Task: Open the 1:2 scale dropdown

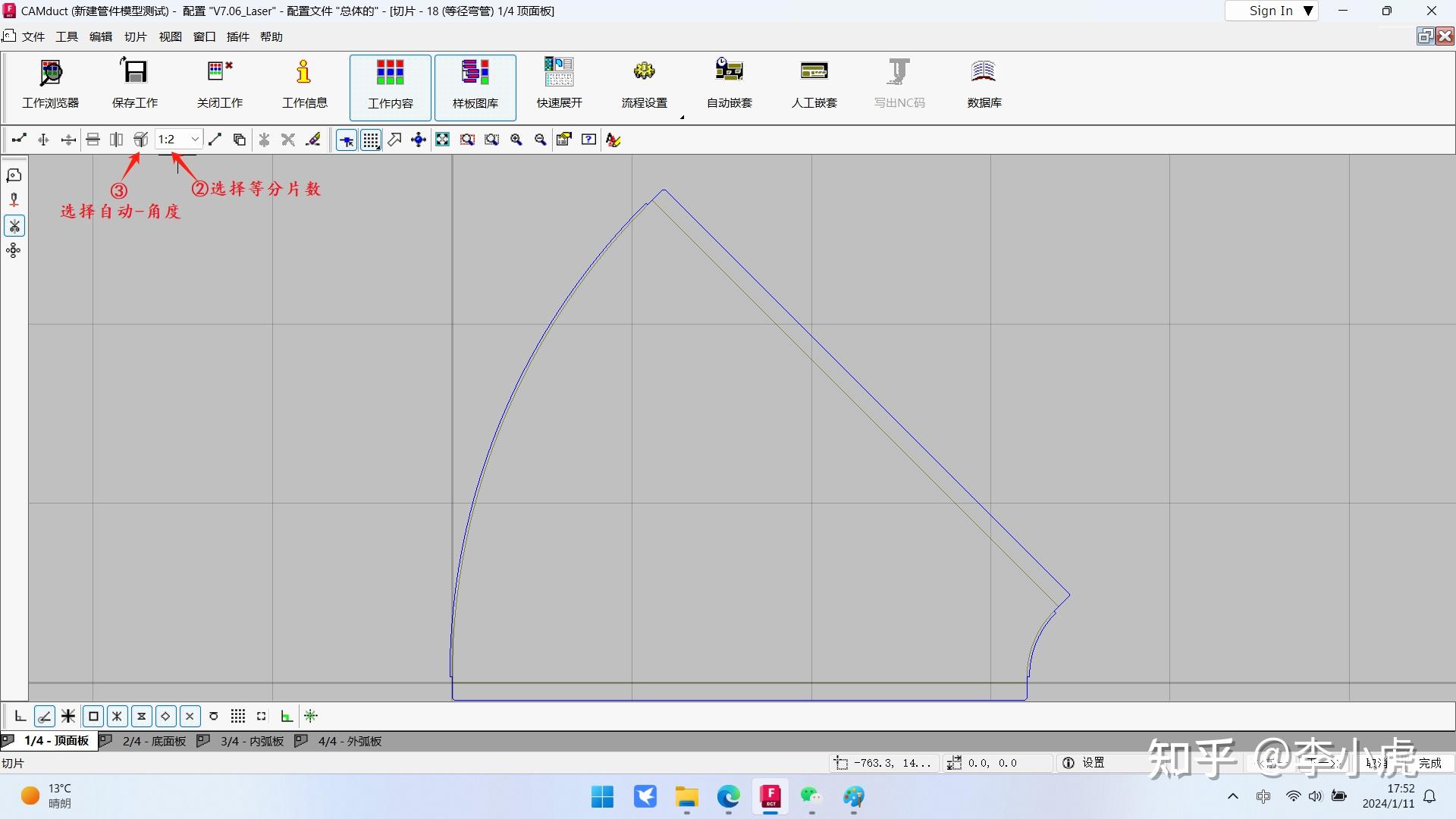Action: point(194,140)
